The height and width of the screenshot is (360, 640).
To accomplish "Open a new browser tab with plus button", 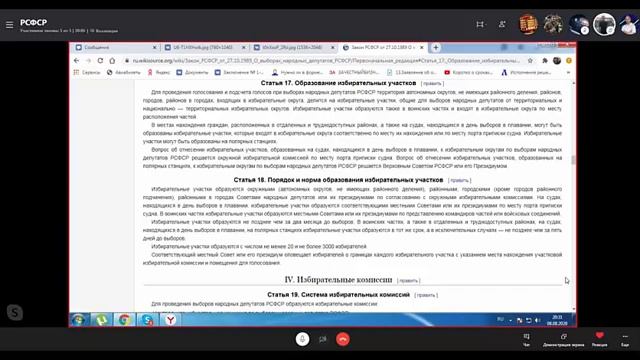I will click(x=436, y=47).
